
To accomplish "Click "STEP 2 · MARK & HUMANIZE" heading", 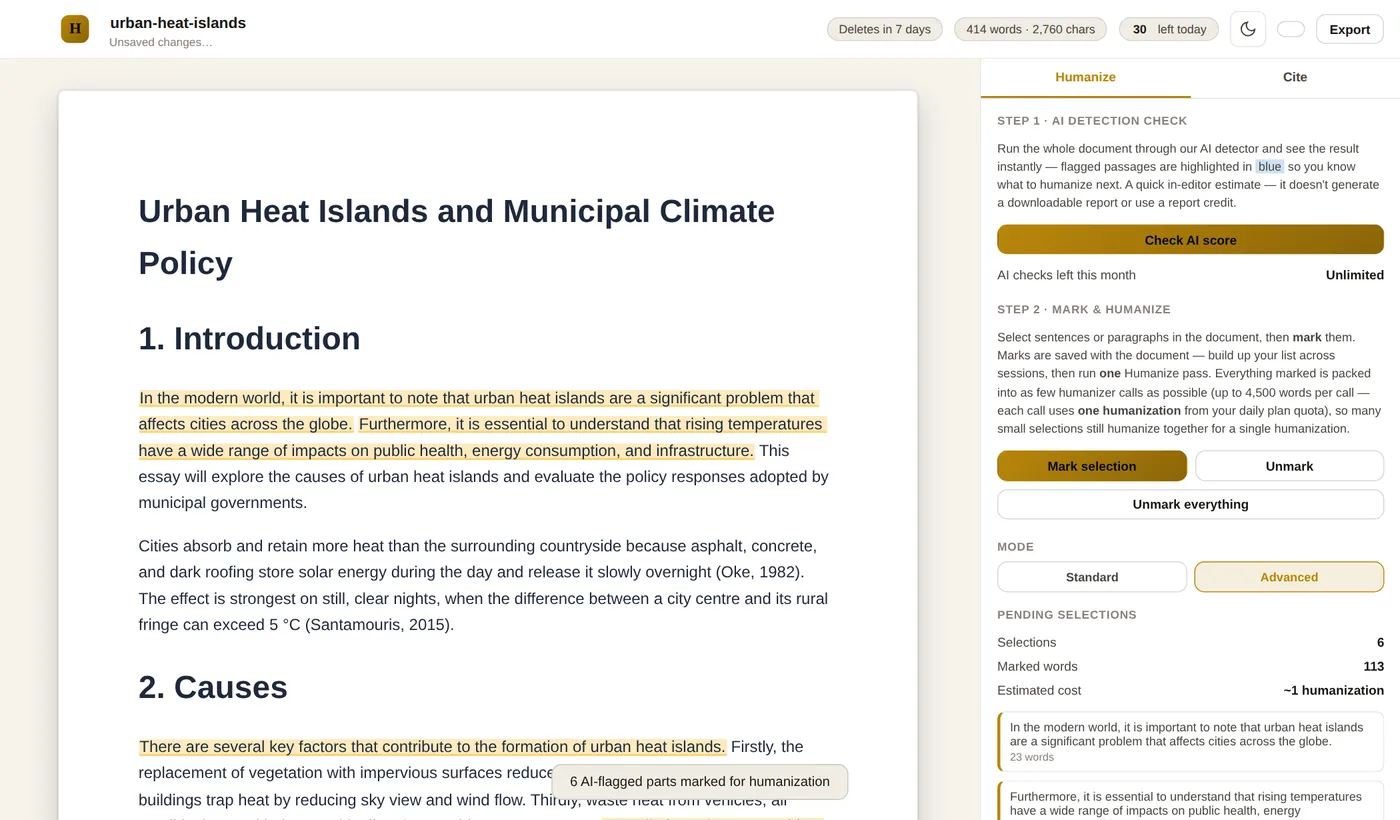I will point(1084,310).
